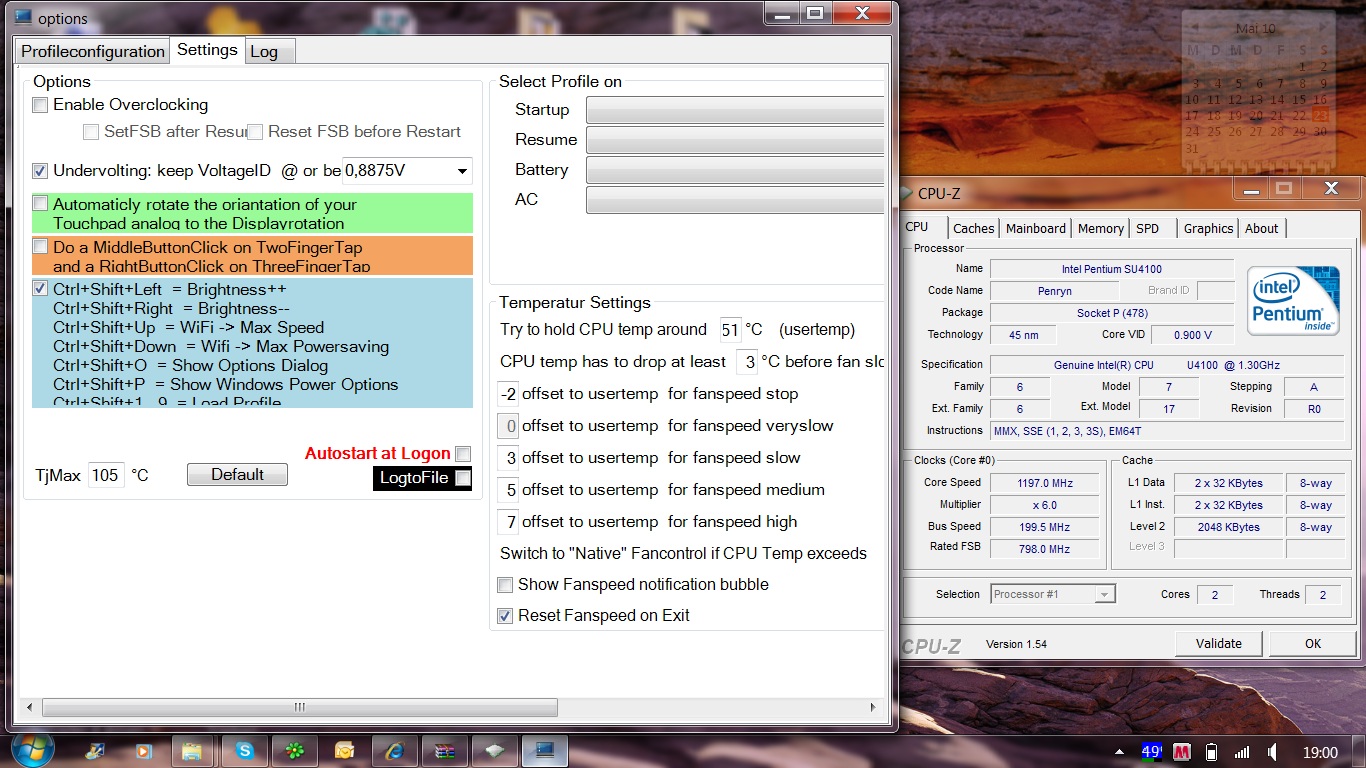Open ICQ green flower taskbar icon

[x=294, y=751]
